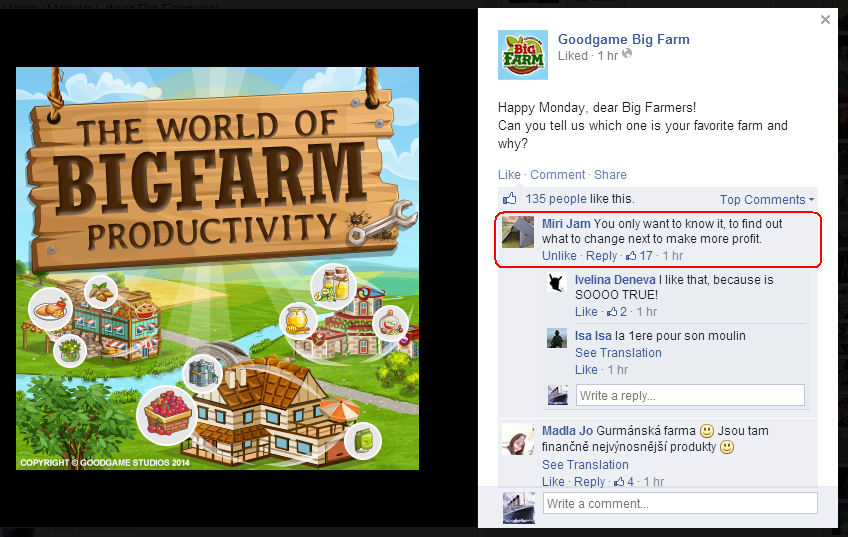Expand See Translation under Madla Jo's comment

585,465
